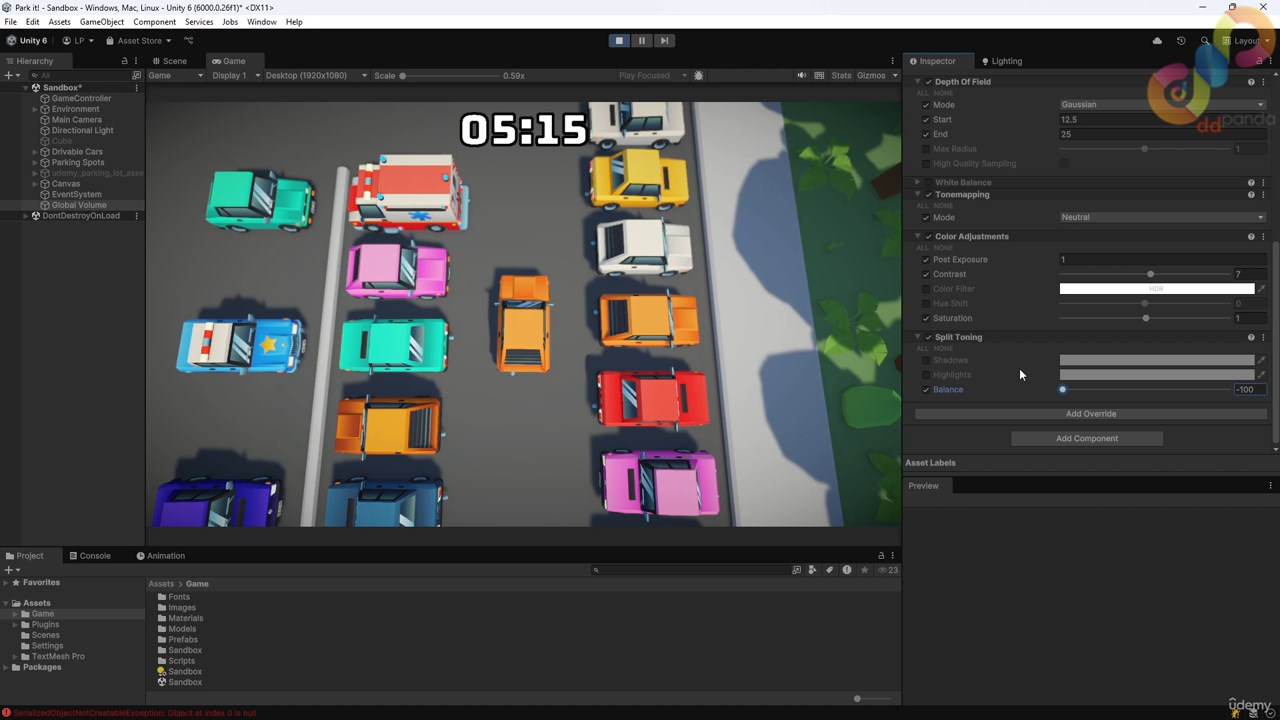
Task: Toggle the End override checkbox
Action: point(925,134)
